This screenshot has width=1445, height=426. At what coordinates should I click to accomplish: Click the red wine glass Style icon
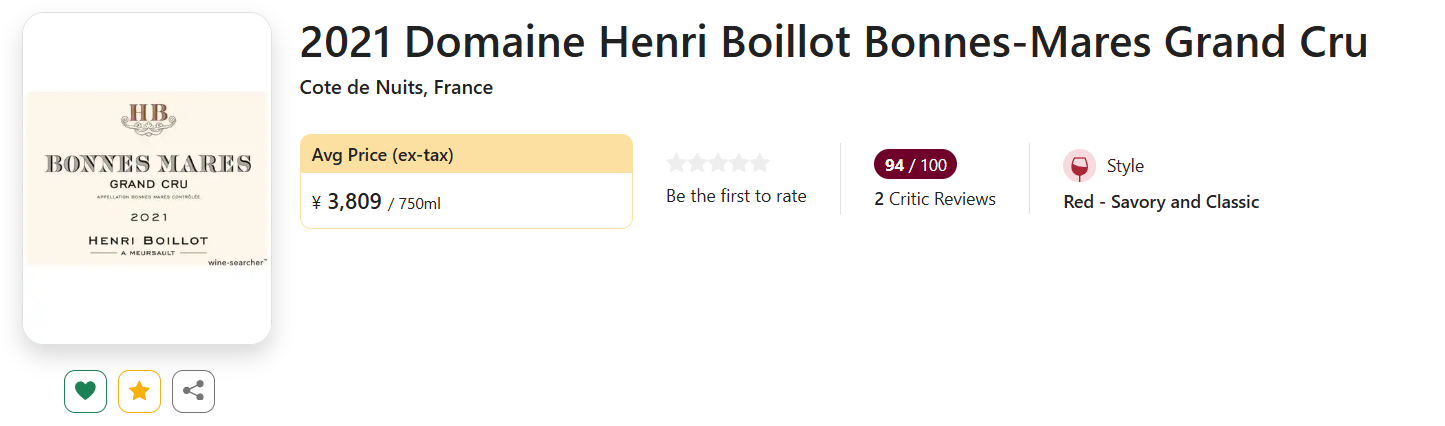[x=1079, y=166]
